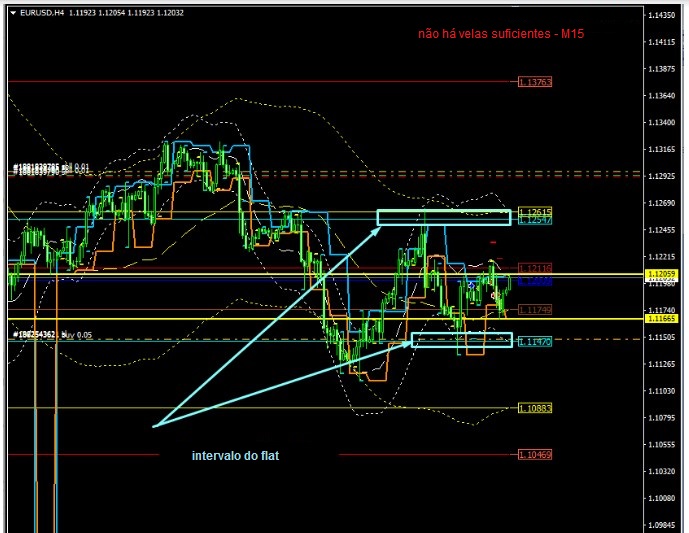Click the 1.11665 yellow axis price marker

click(662, 319)
